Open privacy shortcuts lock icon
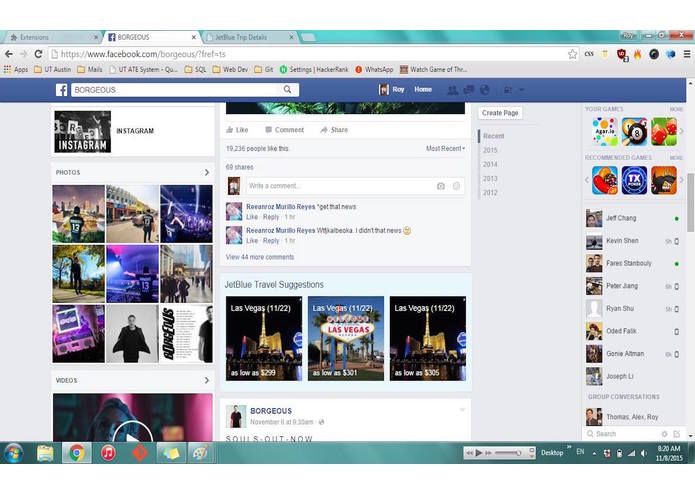This screenshot has height=494, width=695. [x=508, y=90]
